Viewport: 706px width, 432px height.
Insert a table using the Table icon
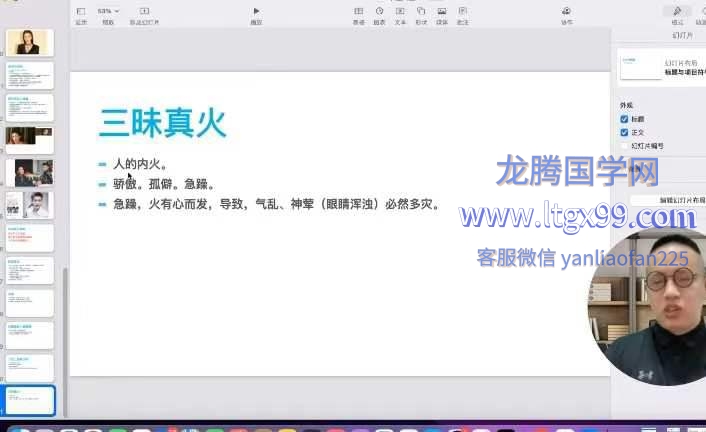coord(358,12)
